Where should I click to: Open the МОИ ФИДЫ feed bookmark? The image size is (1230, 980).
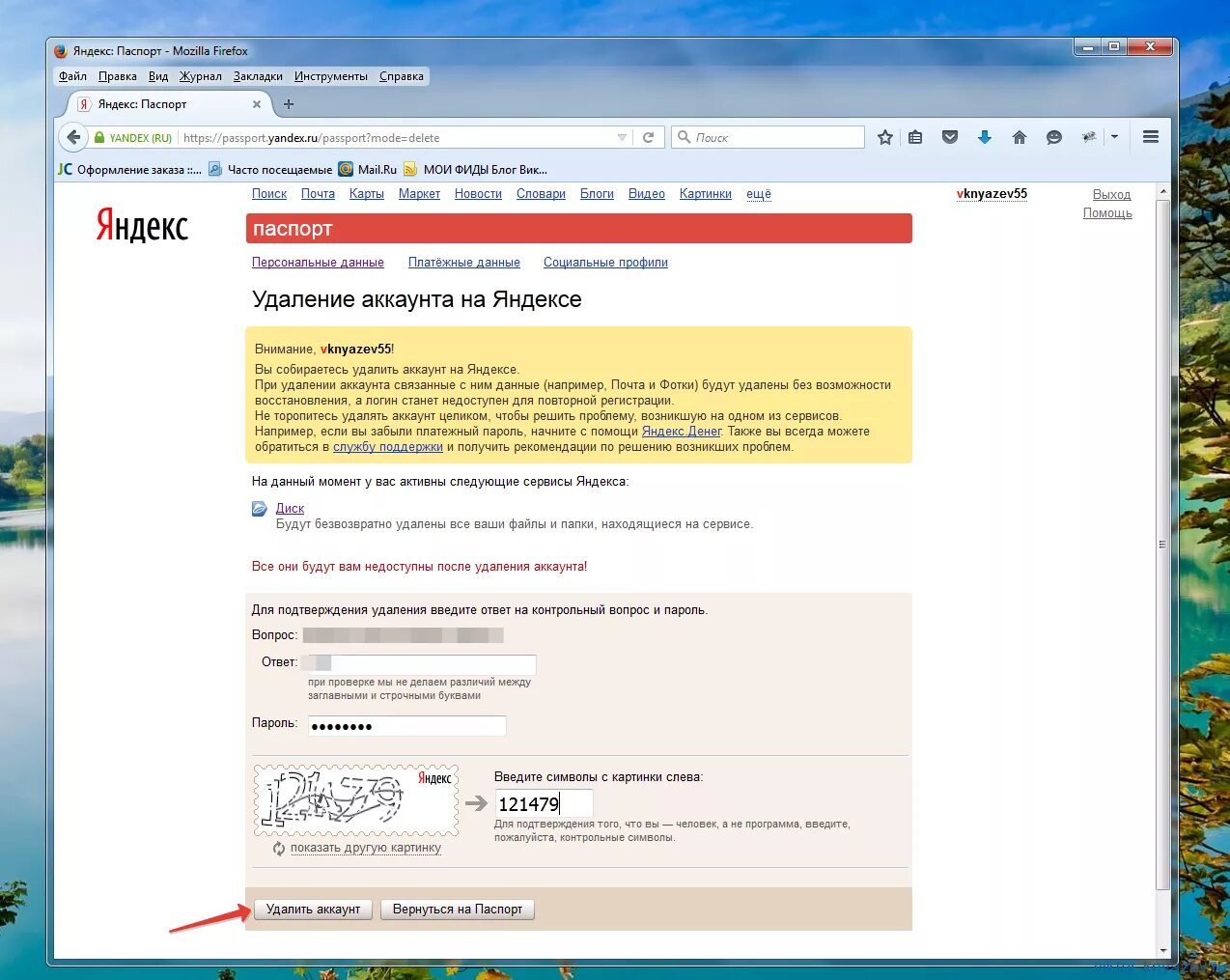476,169
